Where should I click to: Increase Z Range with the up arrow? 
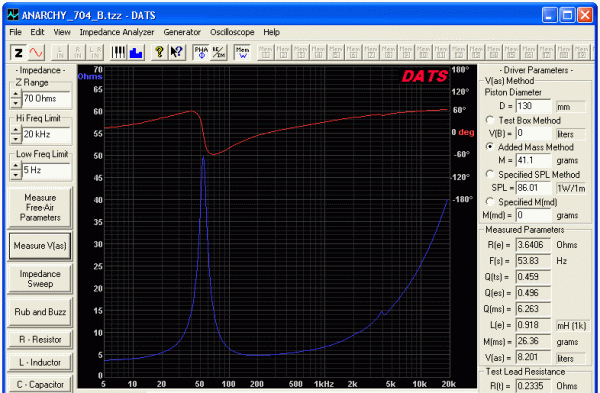[15, 94]
